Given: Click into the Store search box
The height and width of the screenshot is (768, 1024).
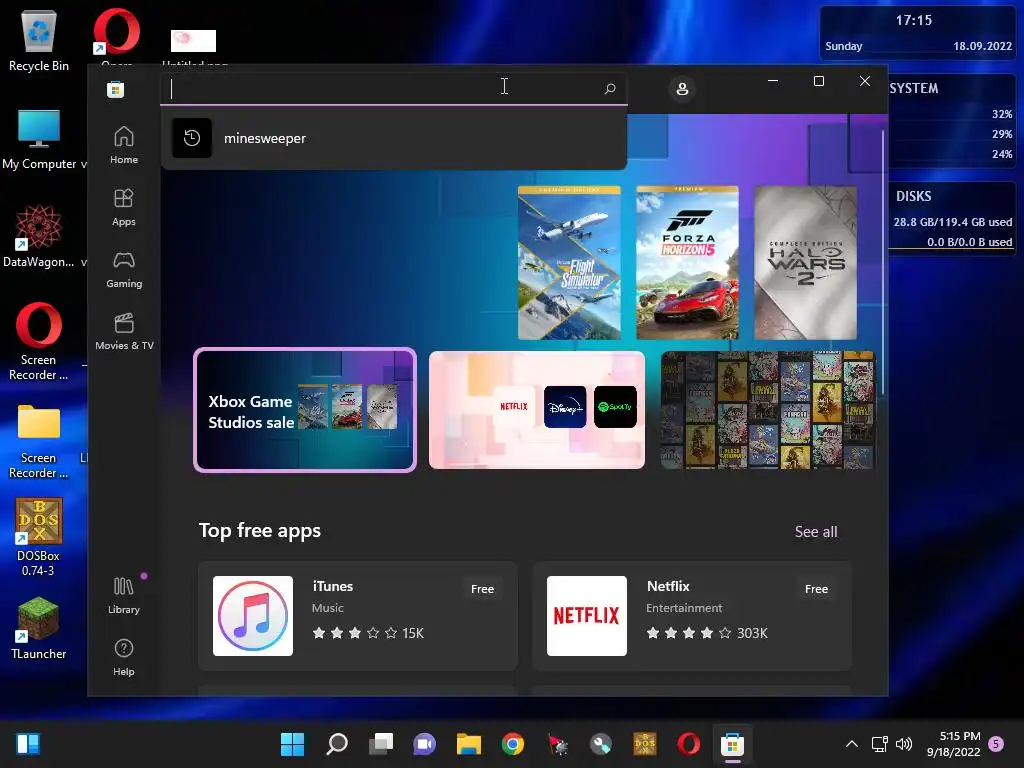Looking at the screenshot, I should pos(394,88).
